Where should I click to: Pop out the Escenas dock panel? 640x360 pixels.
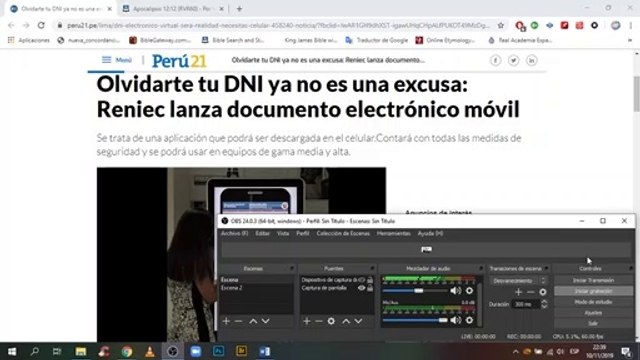[291, 269]
